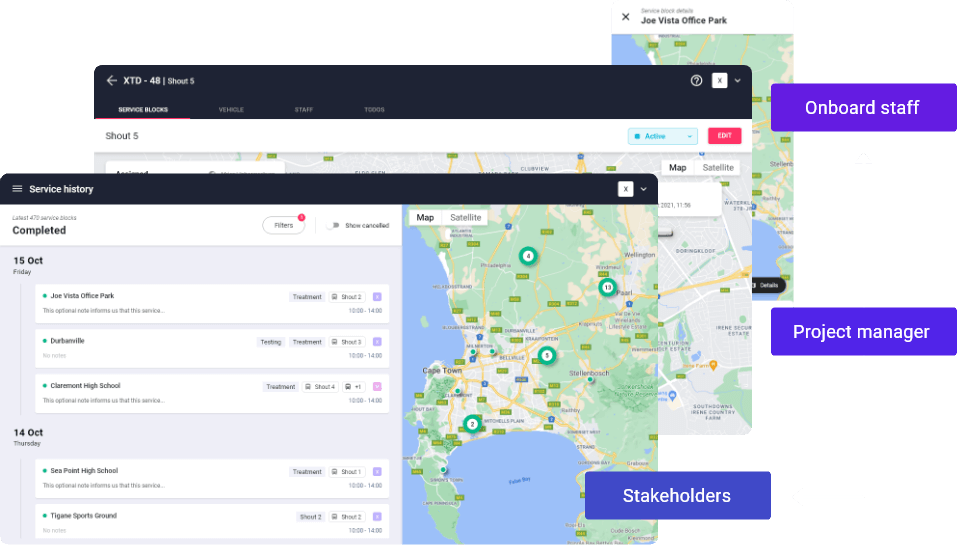This screenshot has width=957, height=545.
Task: Click the map cluster marker labeled 4
Action: click(529, 256)
